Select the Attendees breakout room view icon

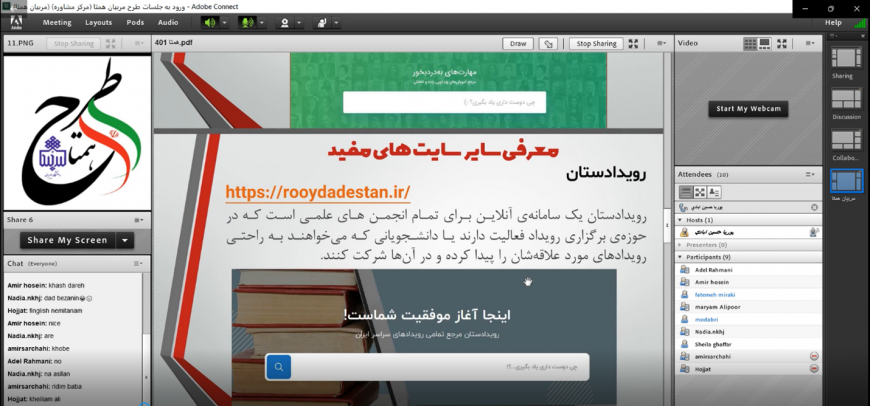click(x=700, y=192)
